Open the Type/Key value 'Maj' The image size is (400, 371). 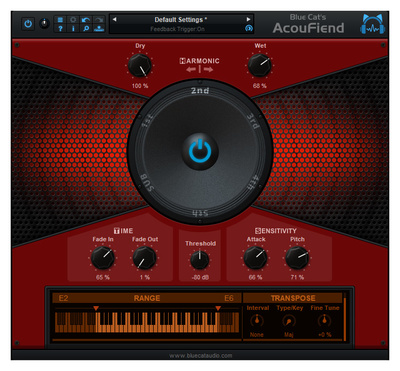pyautogui.click(x=289, y=335)
